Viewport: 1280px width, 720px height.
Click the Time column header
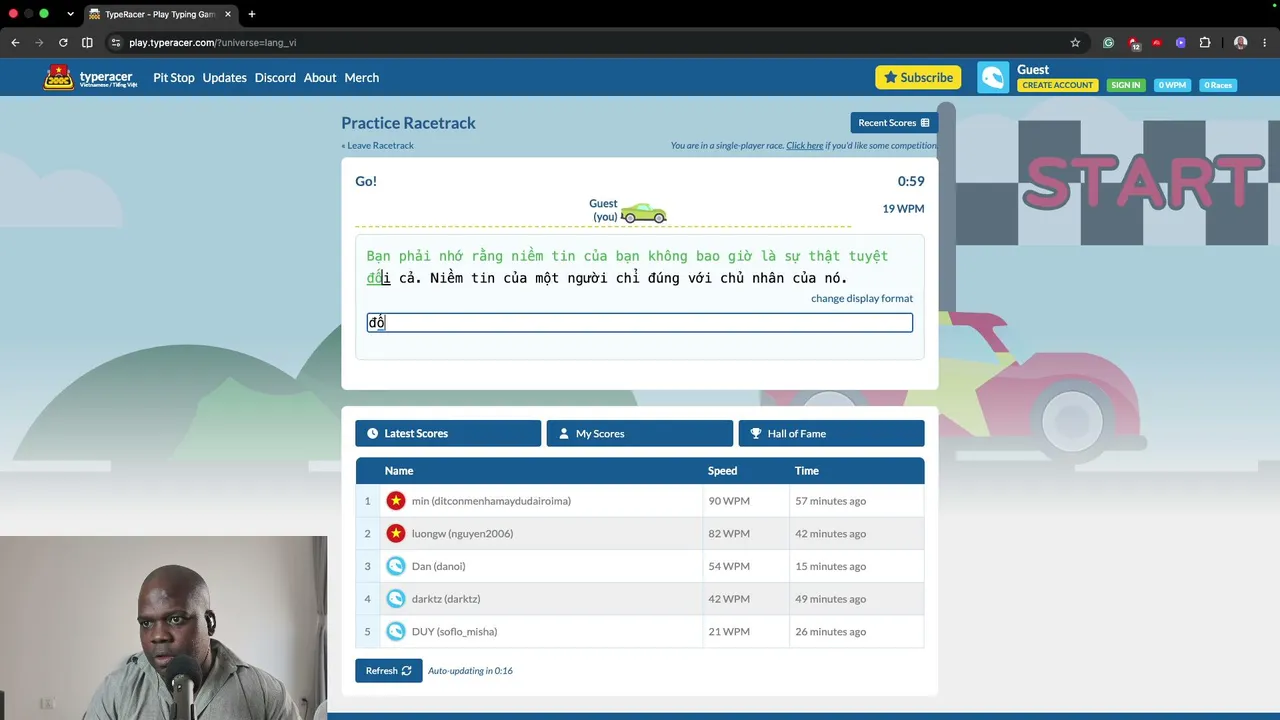(x=807, y=471)
